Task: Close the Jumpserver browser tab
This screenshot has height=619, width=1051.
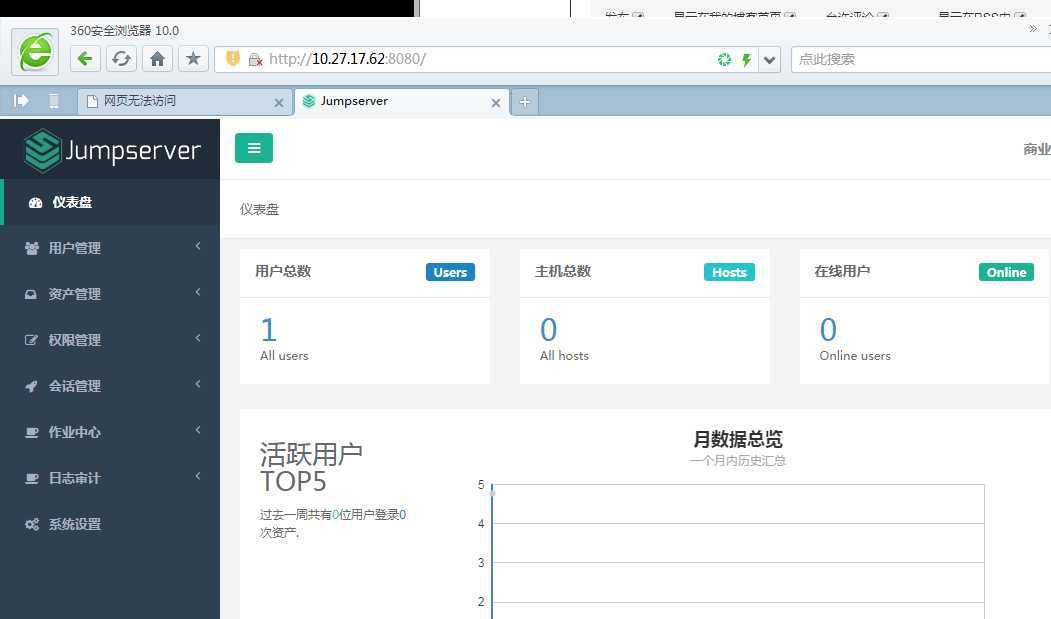Action: 495,102
